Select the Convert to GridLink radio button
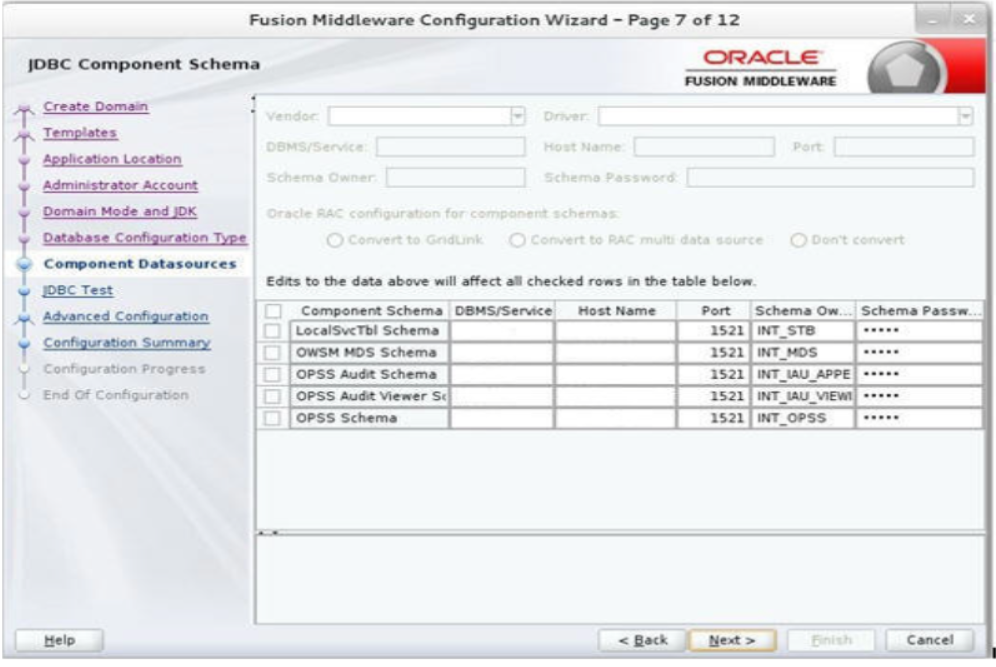This screenshot has height=667, width=996. coord(334,240)
